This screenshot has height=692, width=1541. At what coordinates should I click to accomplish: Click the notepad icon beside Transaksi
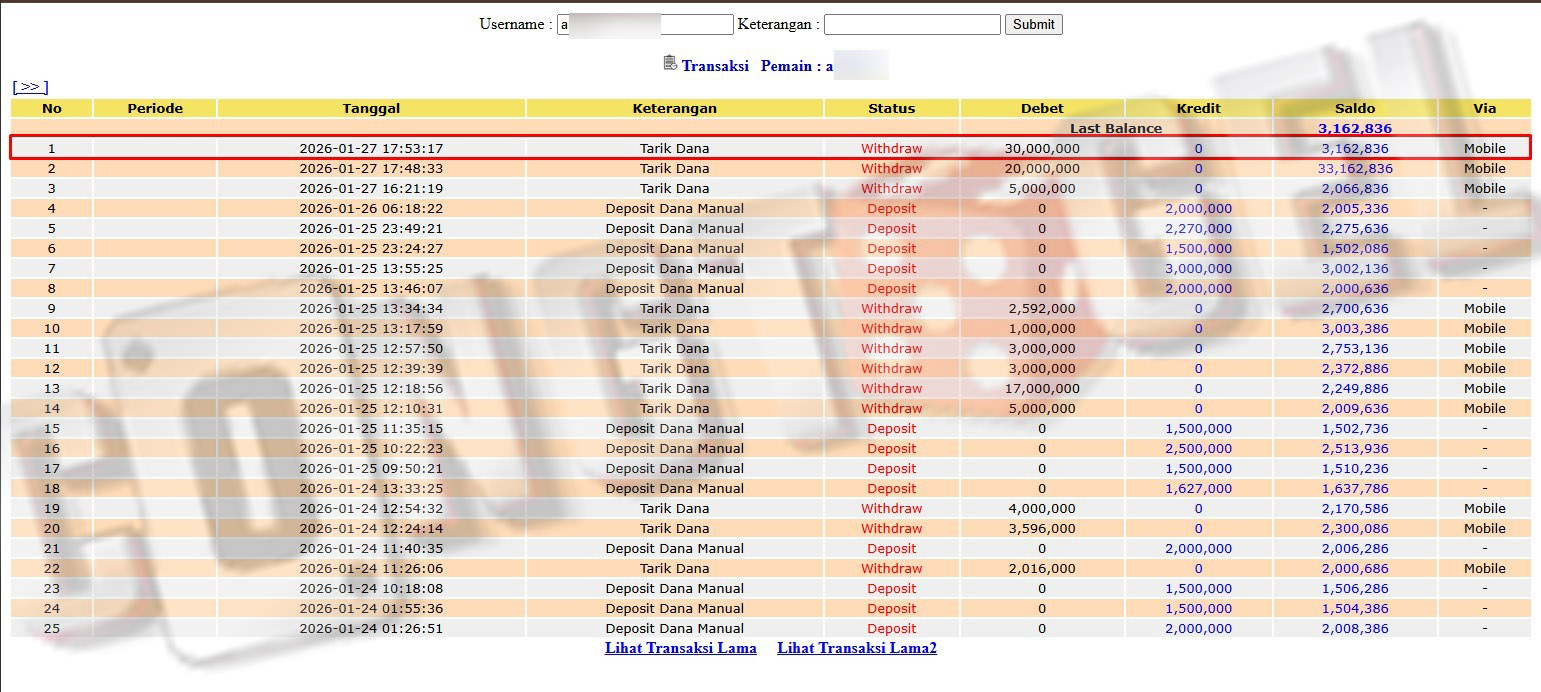tap(670, 63)
